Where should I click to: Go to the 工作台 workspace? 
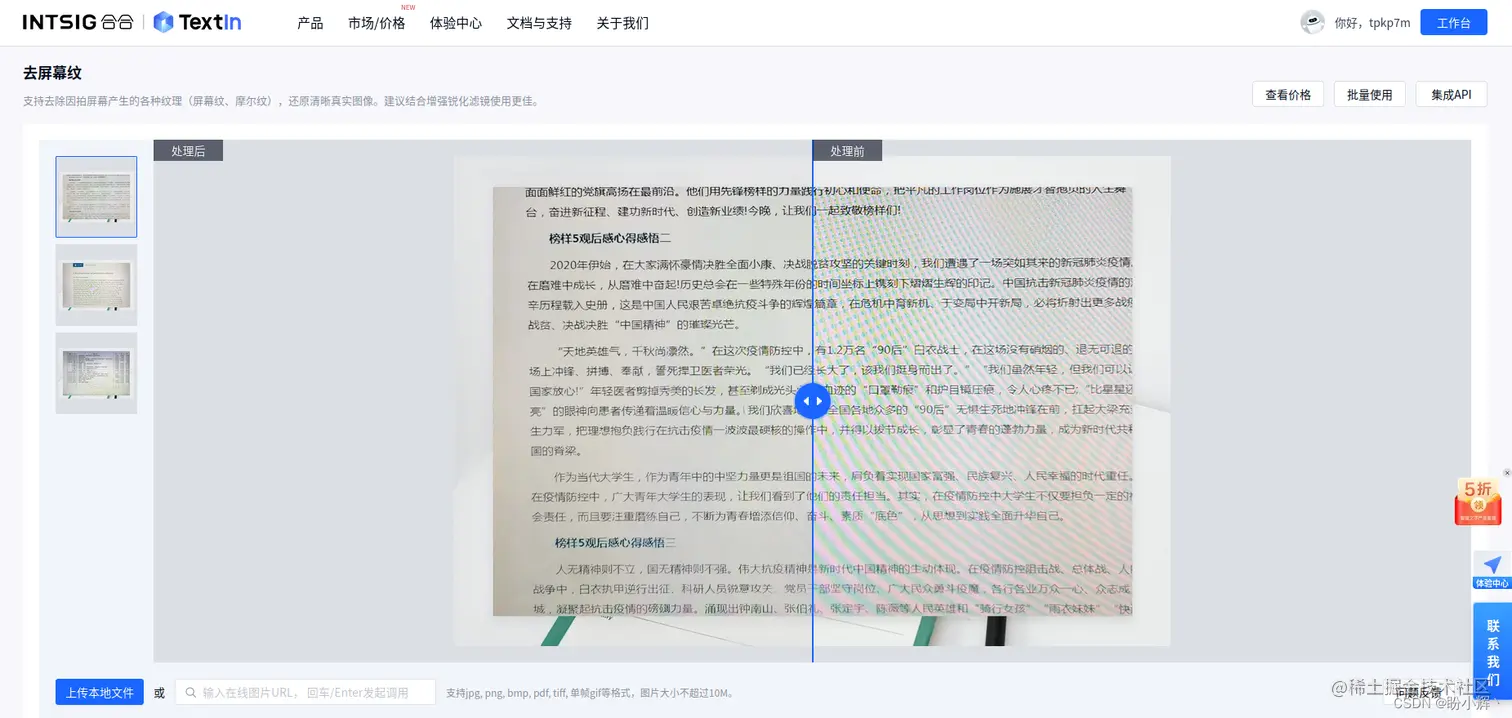1453,21
